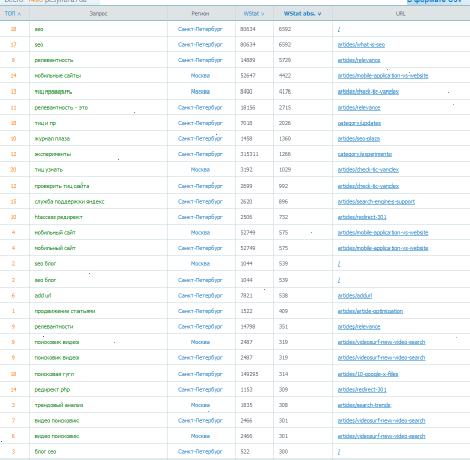Click Москва region in тиц узнать row
This screenshot has height=460, width=470.
coord(200,170)
